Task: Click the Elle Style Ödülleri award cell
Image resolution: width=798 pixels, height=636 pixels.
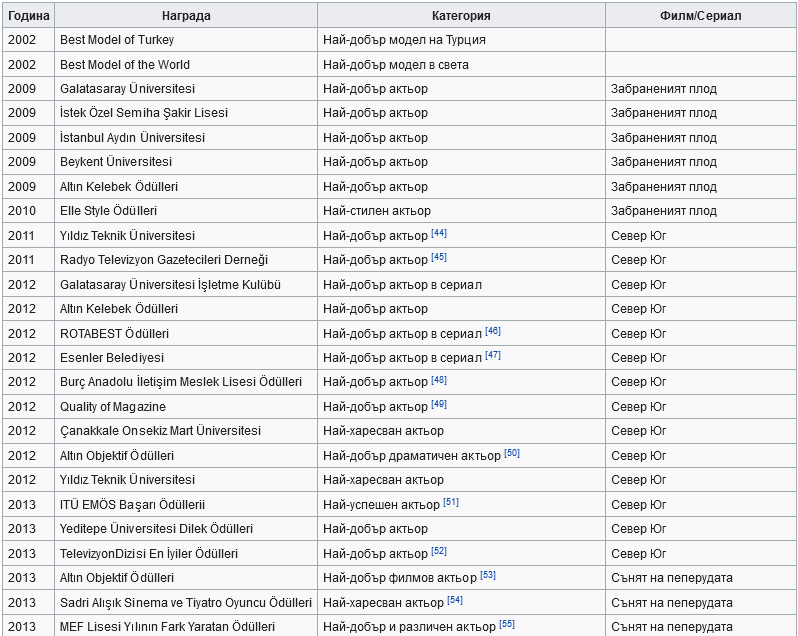Action: coord(109,211)
